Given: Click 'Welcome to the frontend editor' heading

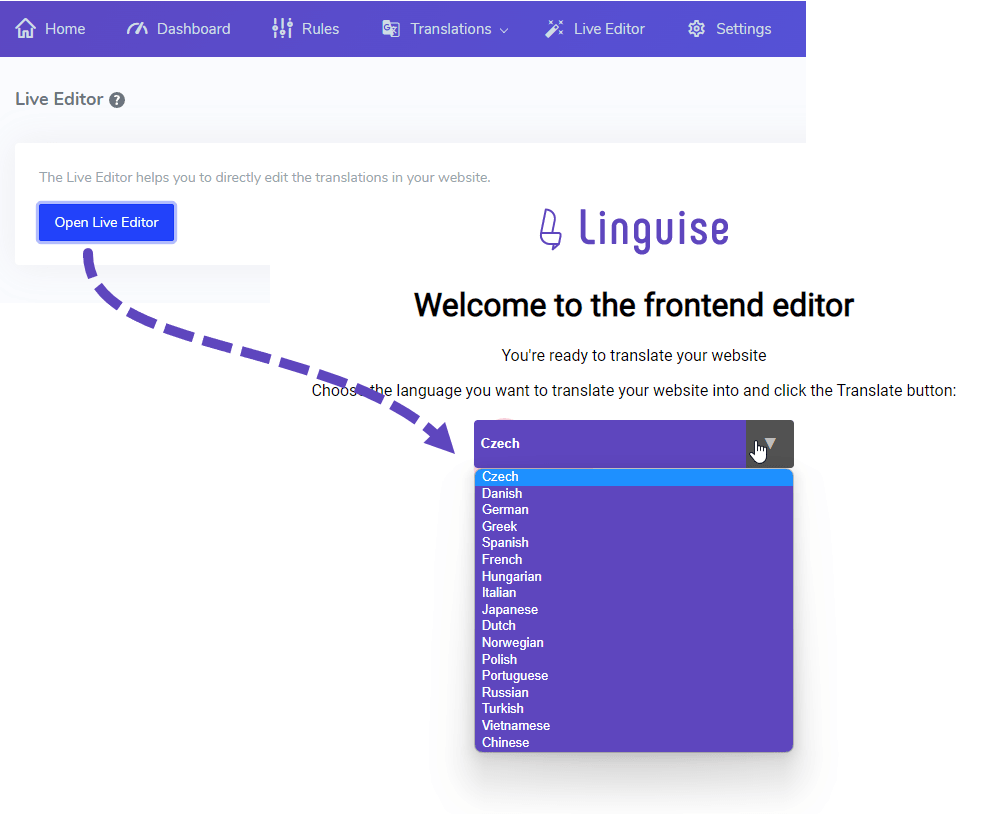Looking at the screenshot, I should pos(634,305).
